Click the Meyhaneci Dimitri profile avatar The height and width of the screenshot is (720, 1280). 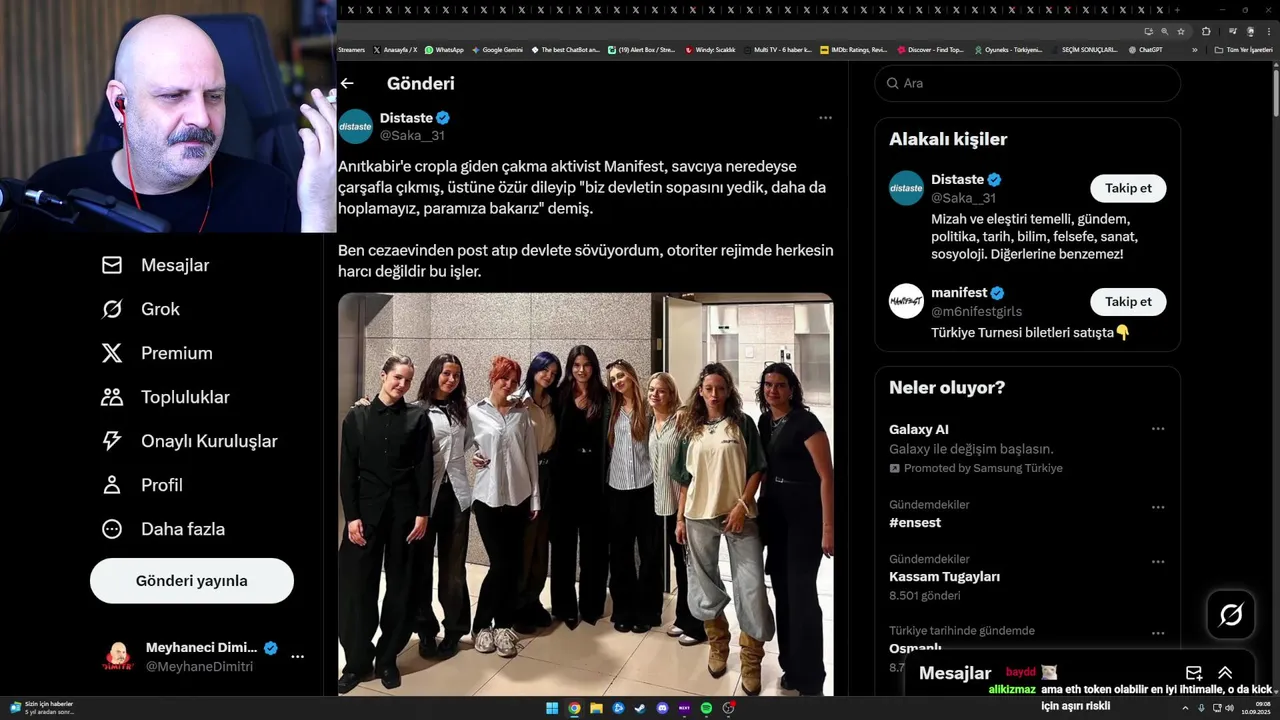click(x=119, y=657)
